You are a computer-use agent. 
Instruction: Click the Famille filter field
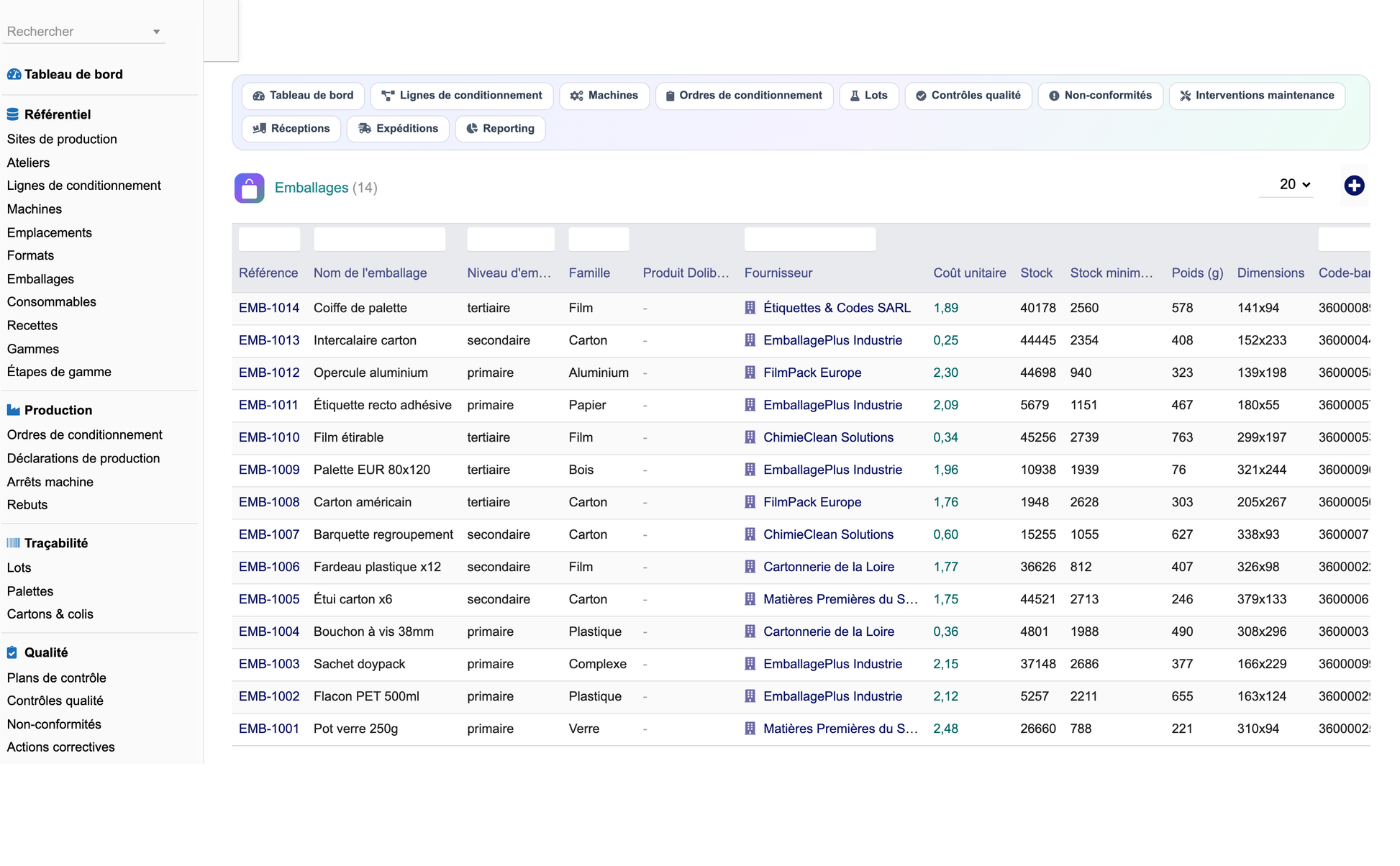click(599, 240)
